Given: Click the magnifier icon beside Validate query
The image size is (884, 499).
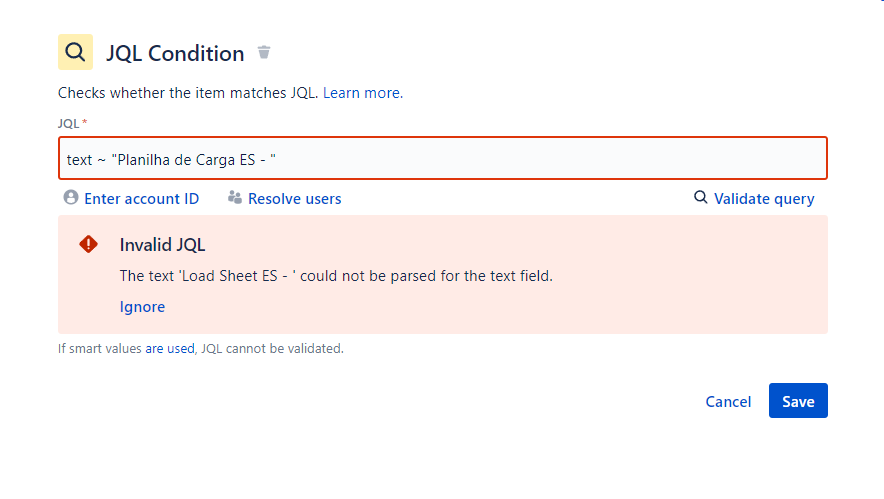Looking at the screenshot, I should [x=700, y=197].
